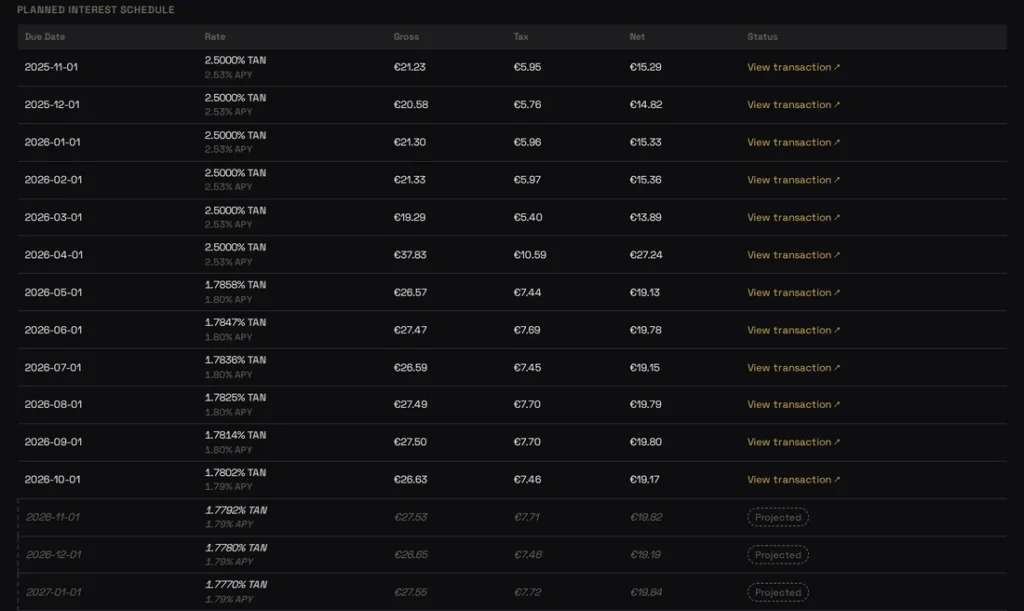Click the Net column header

point(637,37)
